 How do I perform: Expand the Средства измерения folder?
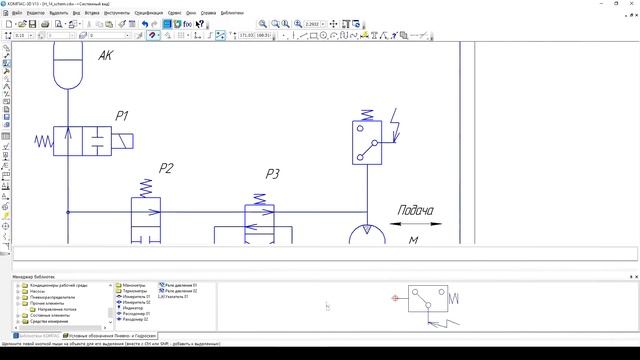[x=18, y=321]
